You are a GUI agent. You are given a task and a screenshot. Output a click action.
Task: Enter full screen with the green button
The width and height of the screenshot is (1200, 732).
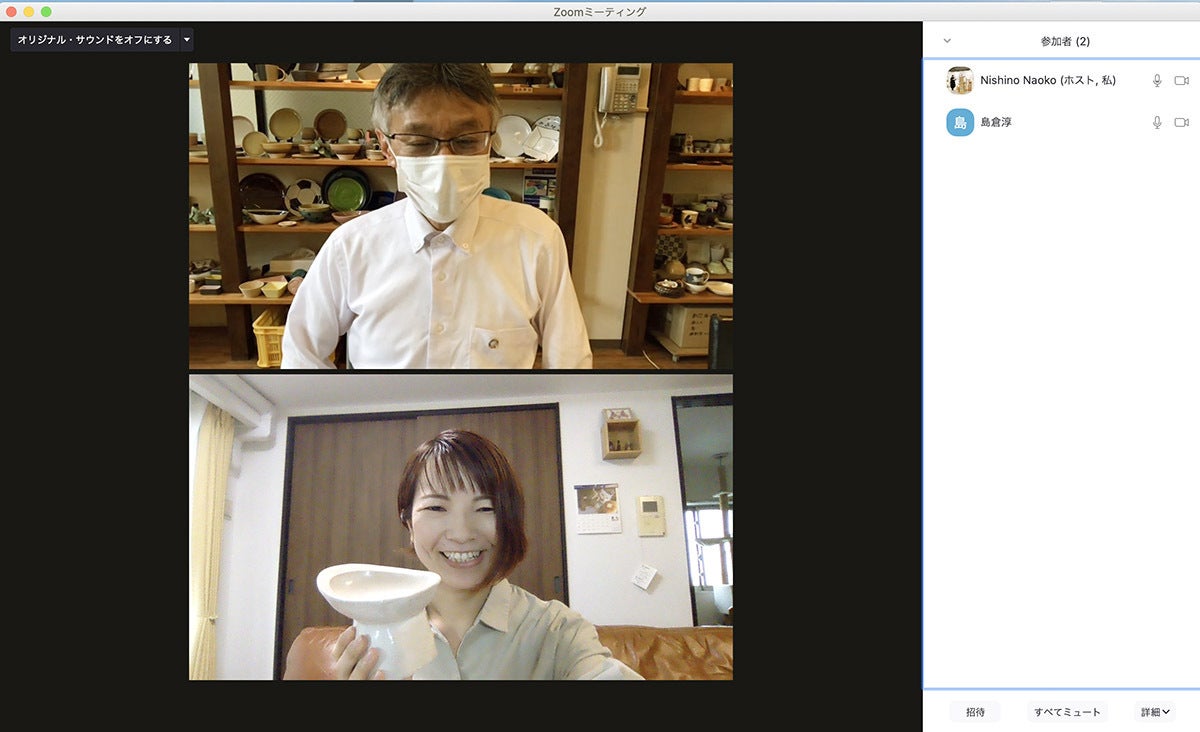pos(46,12)
